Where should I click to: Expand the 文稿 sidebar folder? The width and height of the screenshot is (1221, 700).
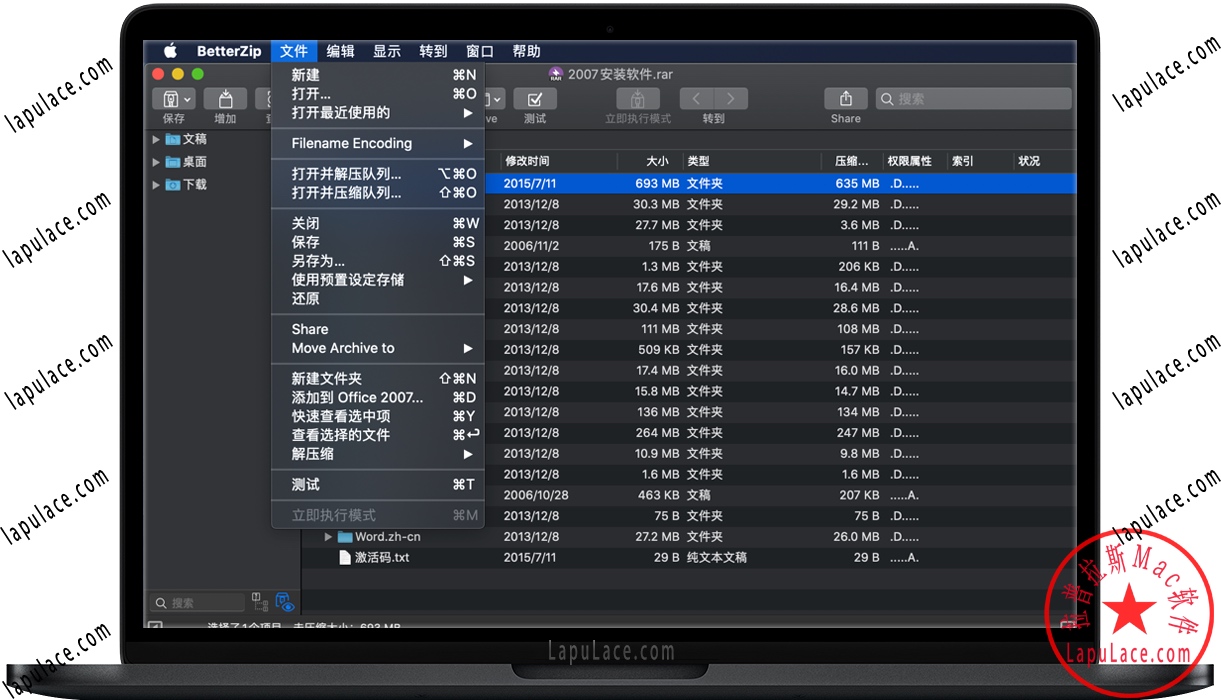pos(156,140)
